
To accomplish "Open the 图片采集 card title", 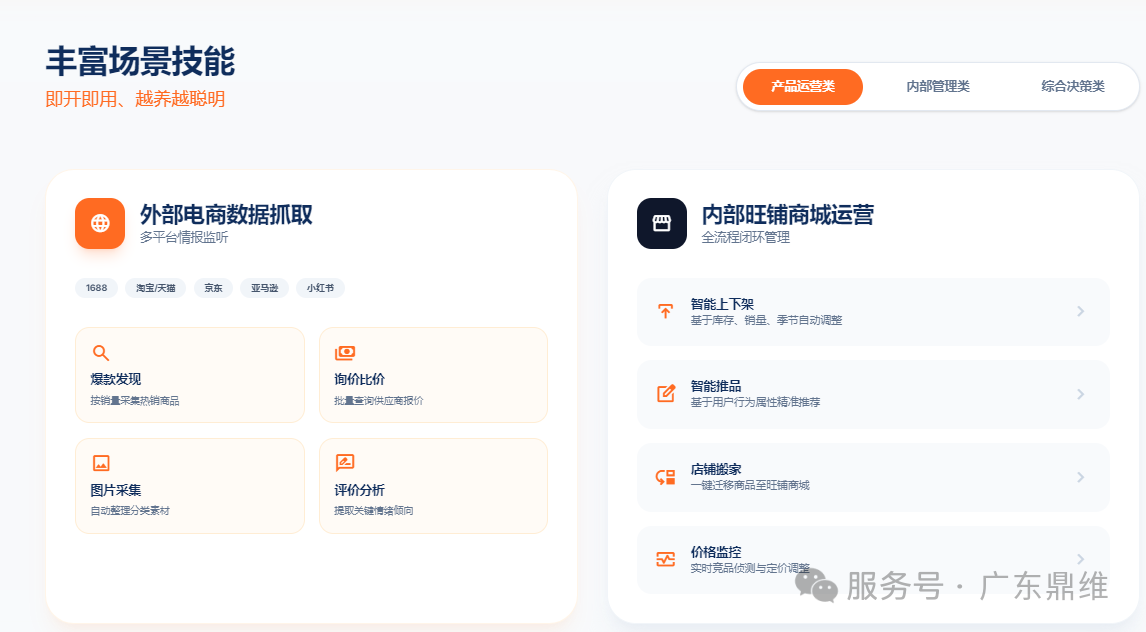I will pos(115,490).
